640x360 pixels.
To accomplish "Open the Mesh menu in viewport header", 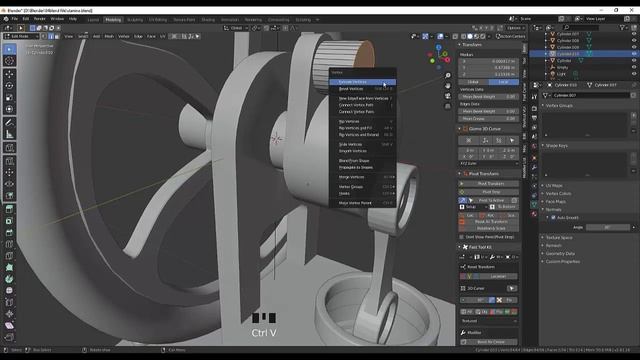I will [109, 36].
